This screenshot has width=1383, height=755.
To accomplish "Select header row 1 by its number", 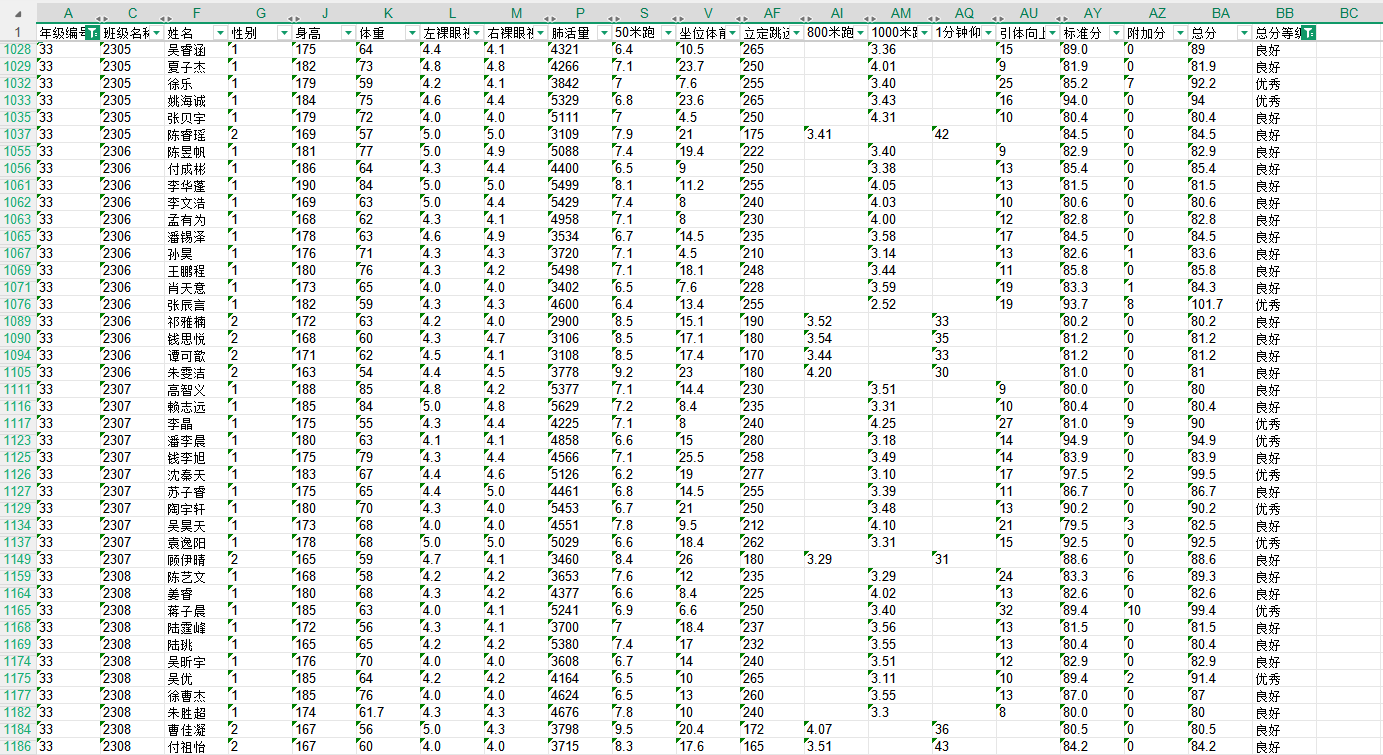I will 17,33.
